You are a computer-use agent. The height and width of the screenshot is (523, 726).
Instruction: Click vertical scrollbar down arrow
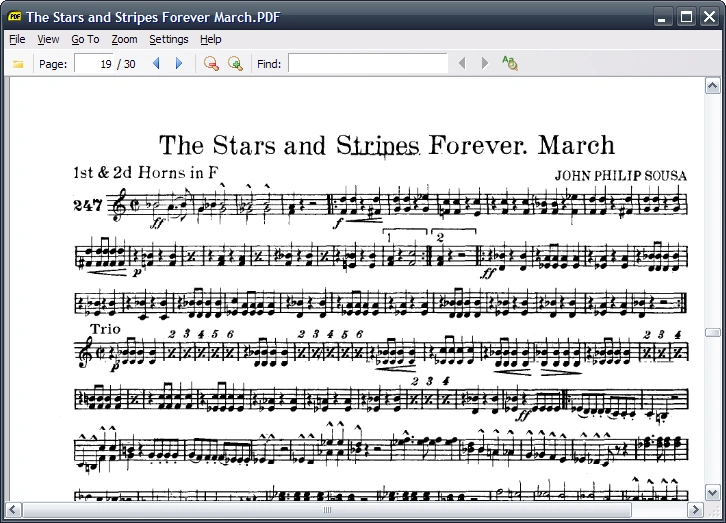pyautogui.click(x=713, y=492)
